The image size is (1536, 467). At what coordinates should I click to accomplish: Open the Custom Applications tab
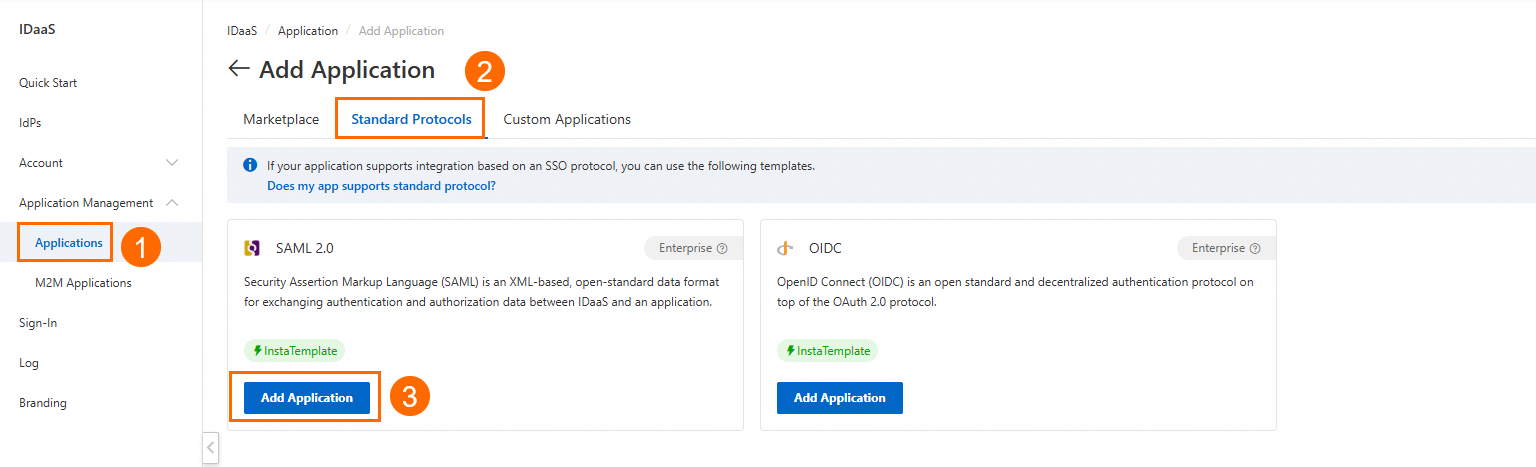(x=567, y=119)
